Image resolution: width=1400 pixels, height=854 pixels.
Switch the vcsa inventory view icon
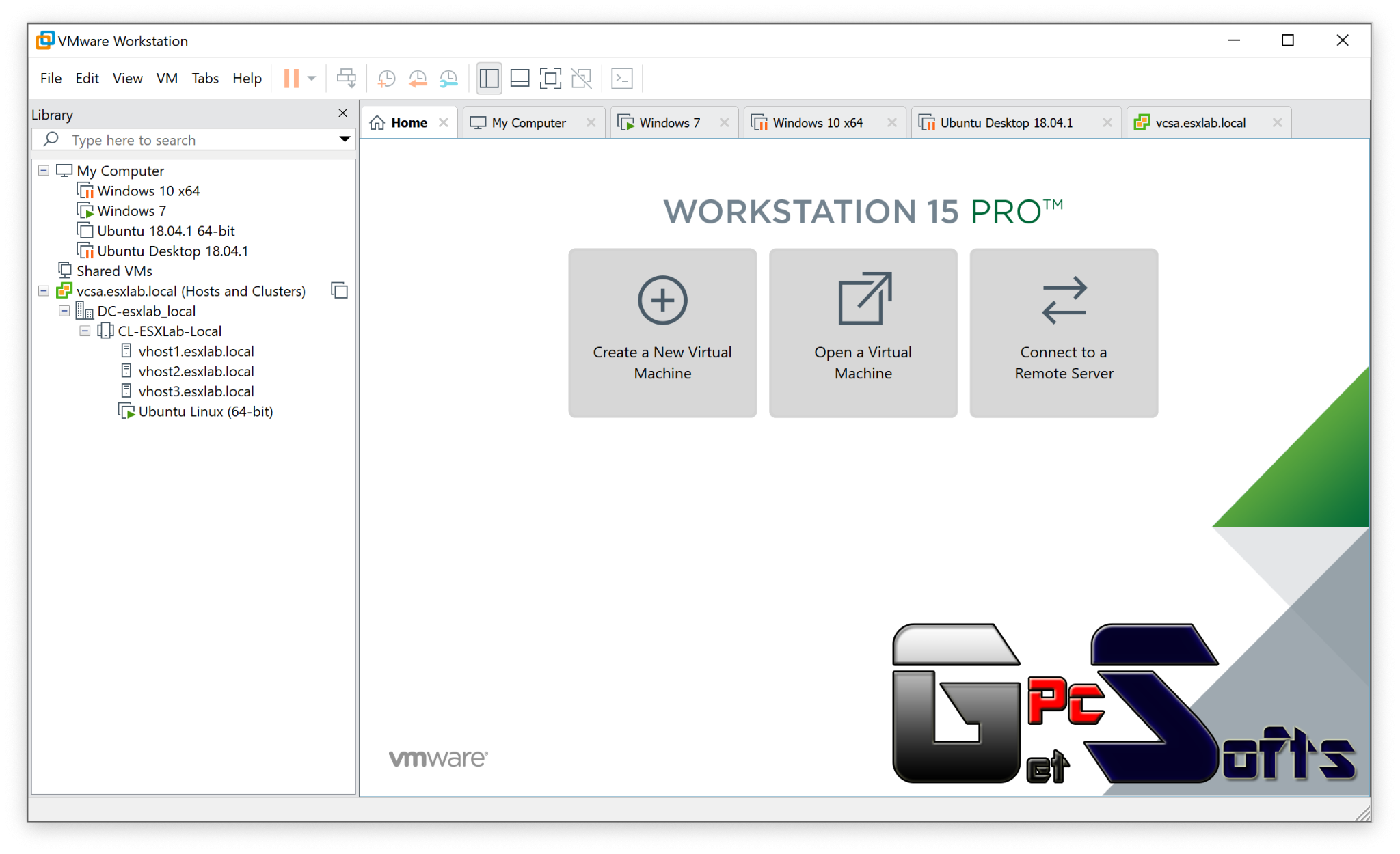point(340,290)
